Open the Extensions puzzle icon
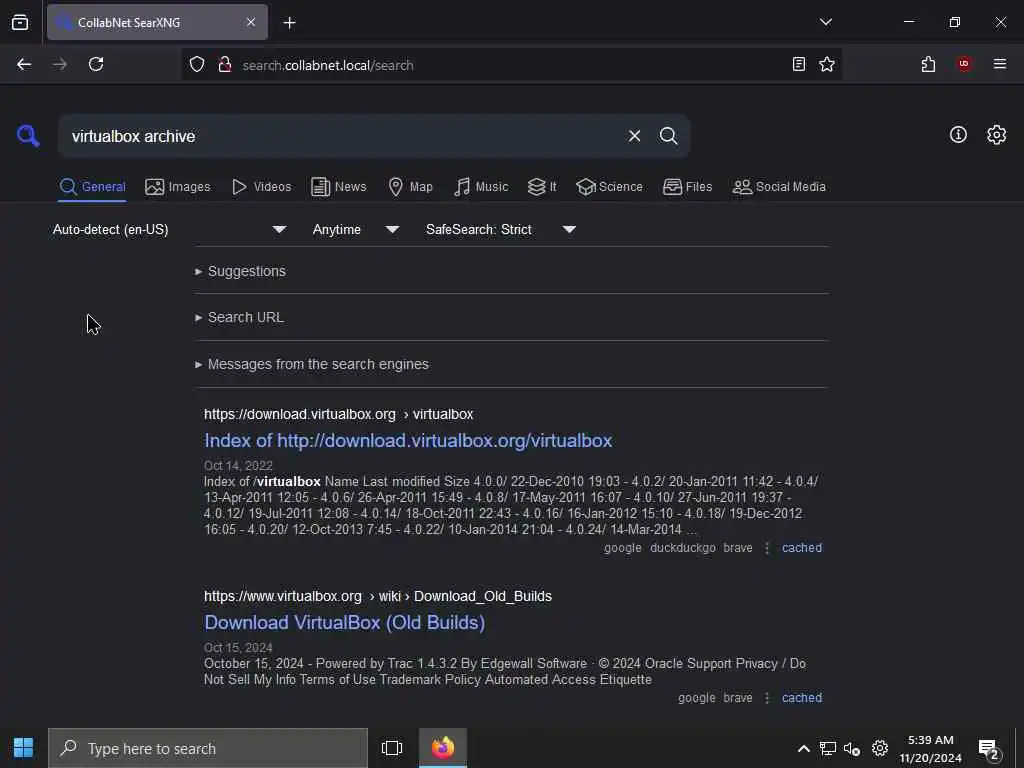The image size is (1024, 768). (x=928, y=64)
